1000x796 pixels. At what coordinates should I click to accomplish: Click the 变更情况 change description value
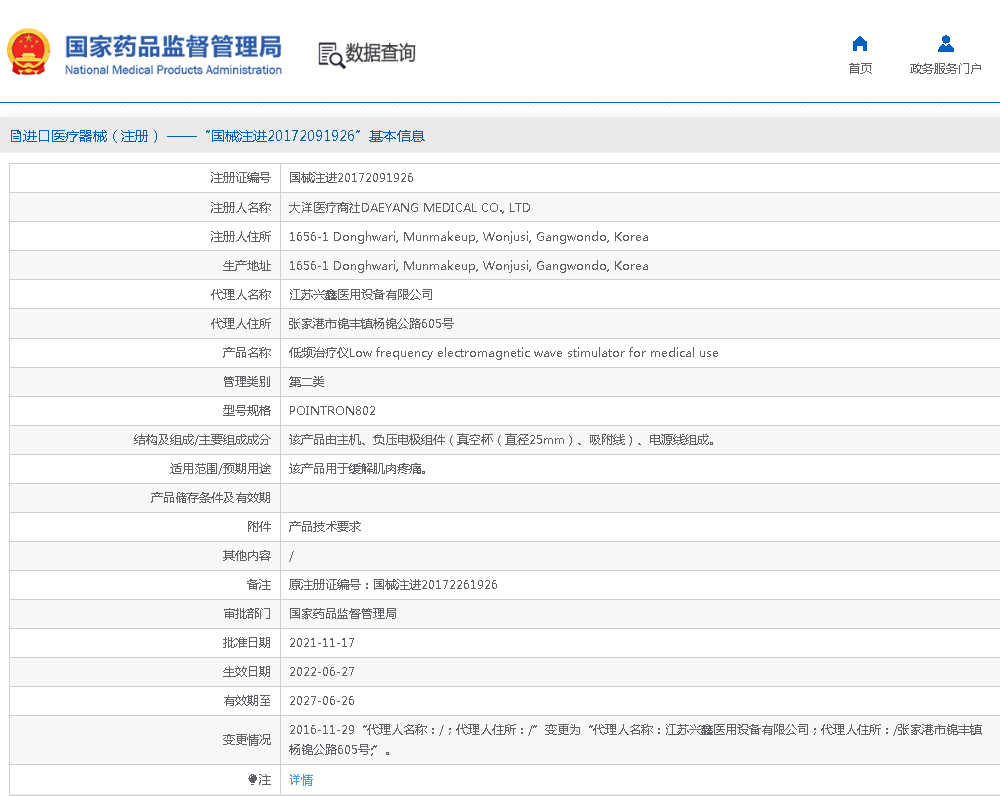[x=635, y=739]
